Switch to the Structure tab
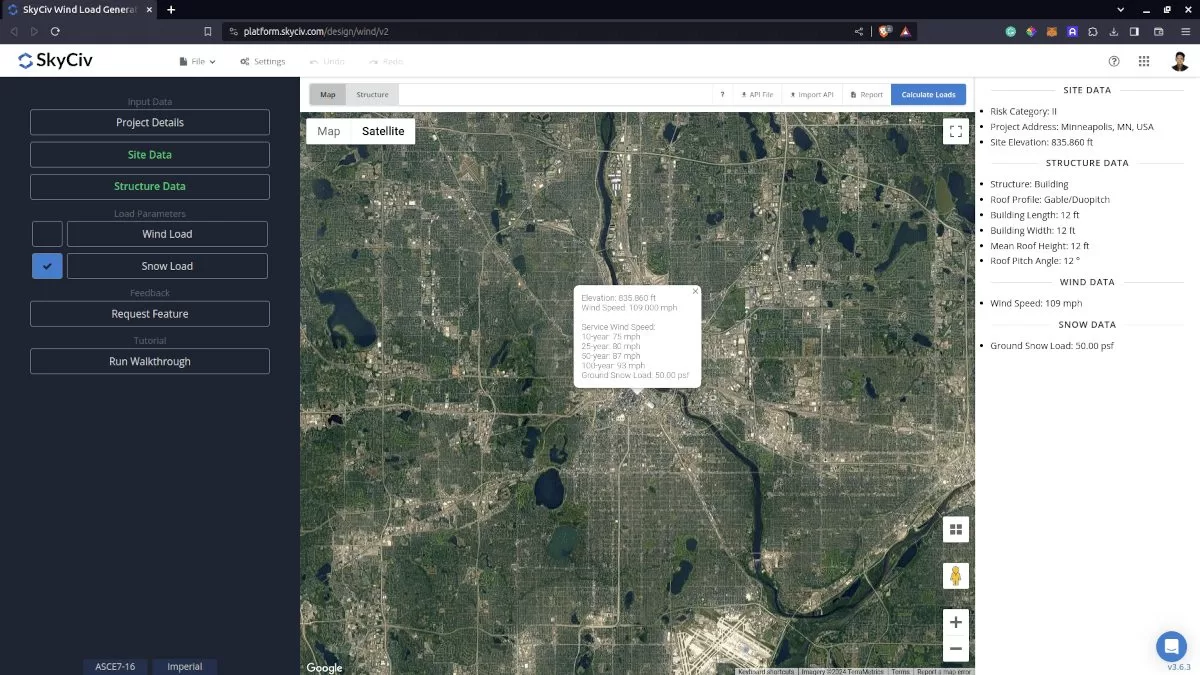 tap(372, 94)
